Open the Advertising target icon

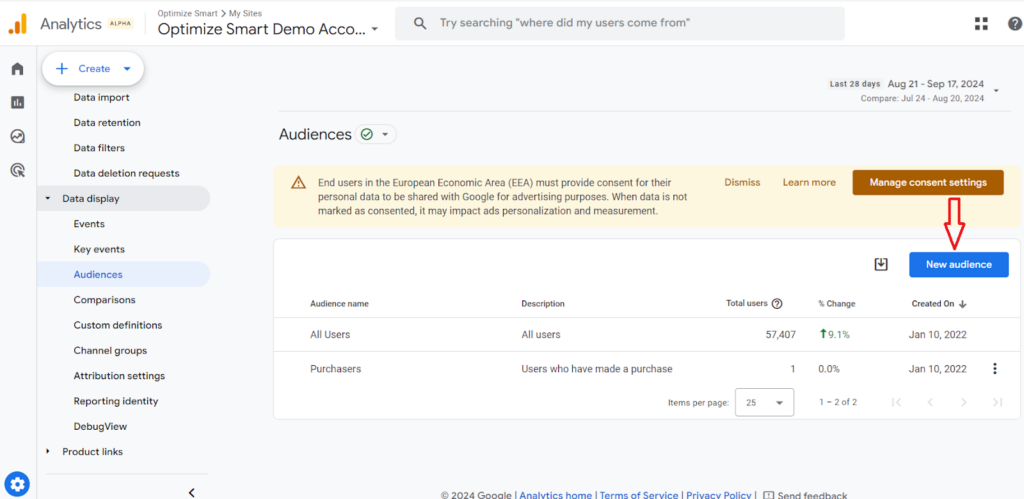pyautogui.click(x=18, y=170)
